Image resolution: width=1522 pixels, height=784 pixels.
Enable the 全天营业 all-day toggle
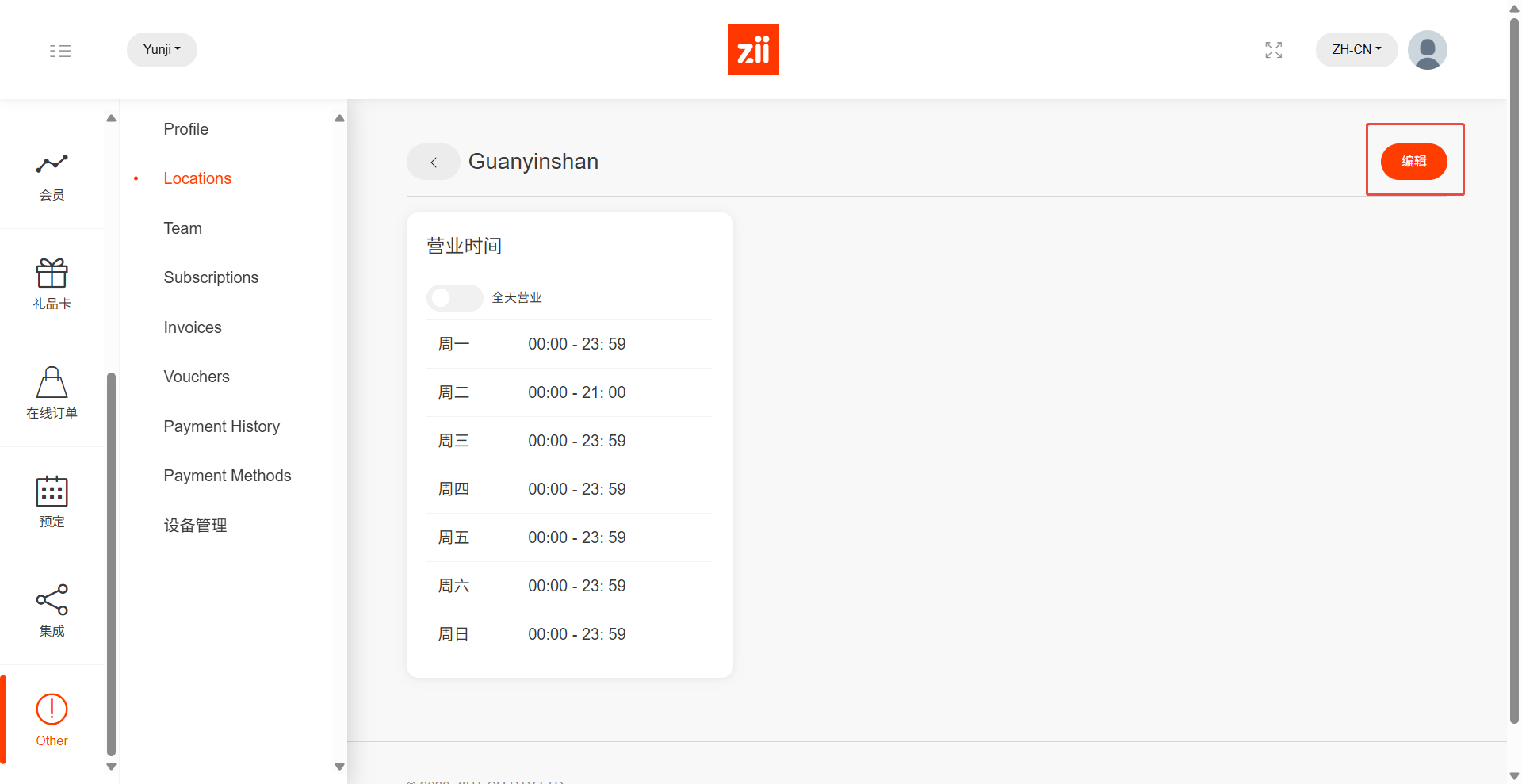click(454, 297)
